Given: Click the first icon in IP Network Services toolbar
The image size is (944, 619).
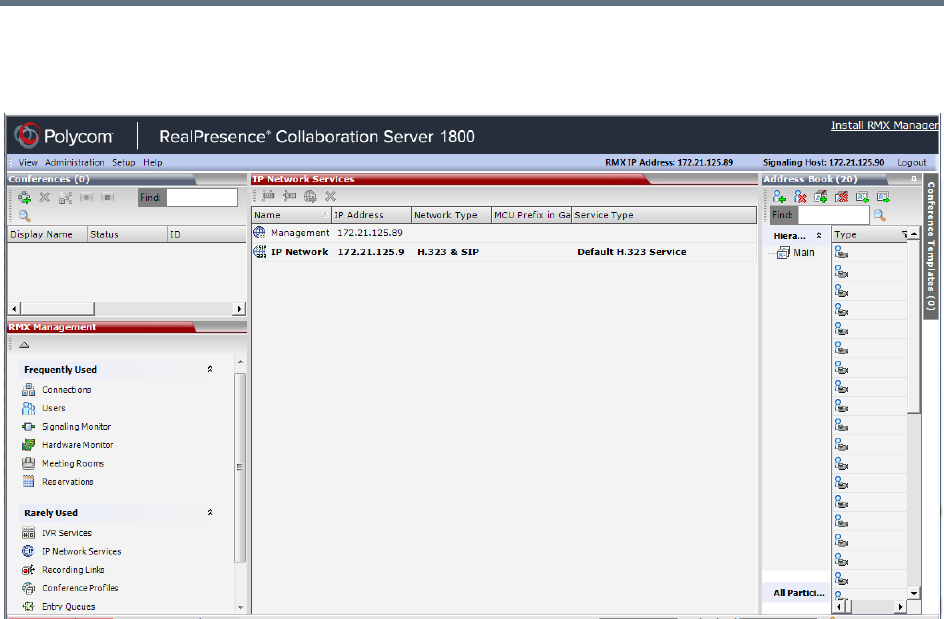Looking at the screenshot, I should click(269, 196).
